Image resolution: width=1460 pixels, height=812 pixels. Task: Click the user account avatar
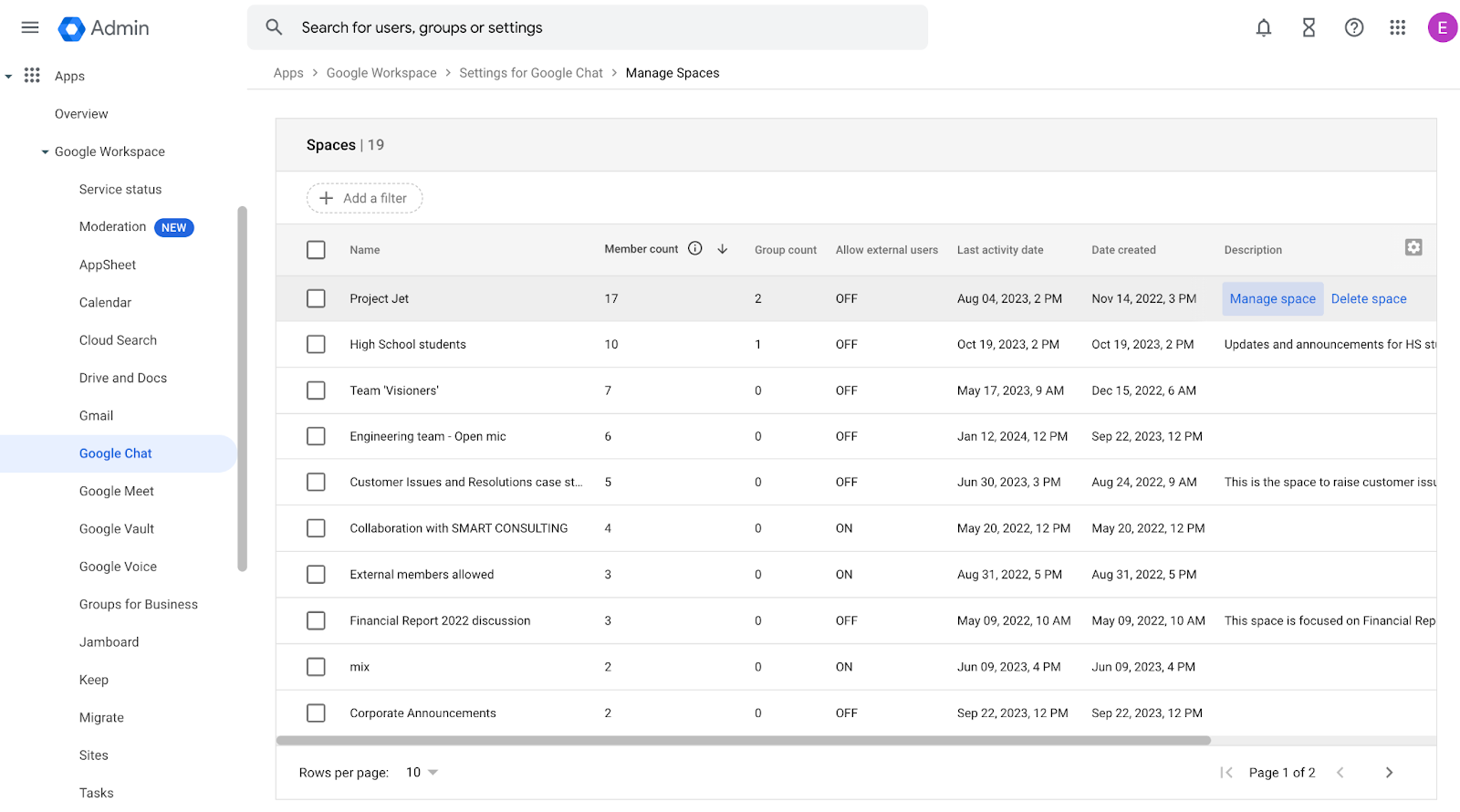pos(1442,27)
